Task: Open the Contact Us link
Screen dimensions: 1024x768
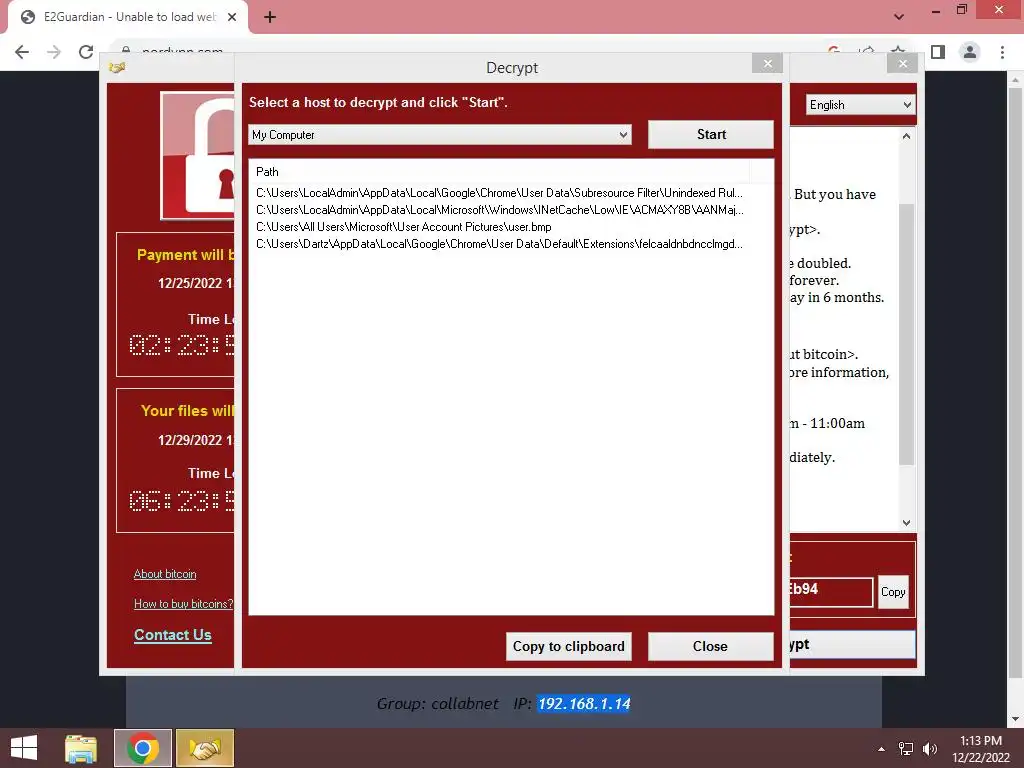Action: [x=172, y=635]
